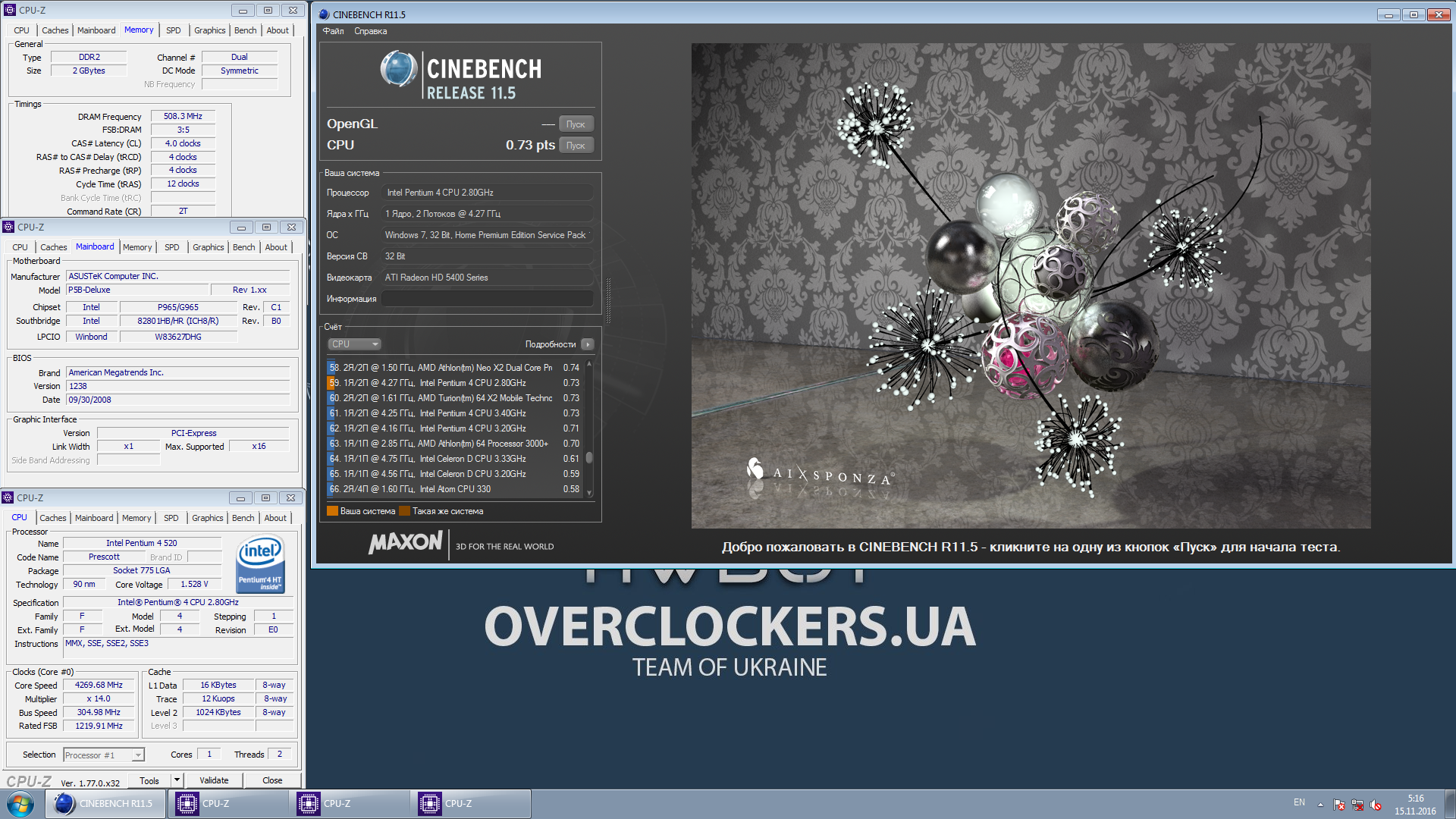
Task: Click the P5B-Deluxe model field
Action: (137, 290)
